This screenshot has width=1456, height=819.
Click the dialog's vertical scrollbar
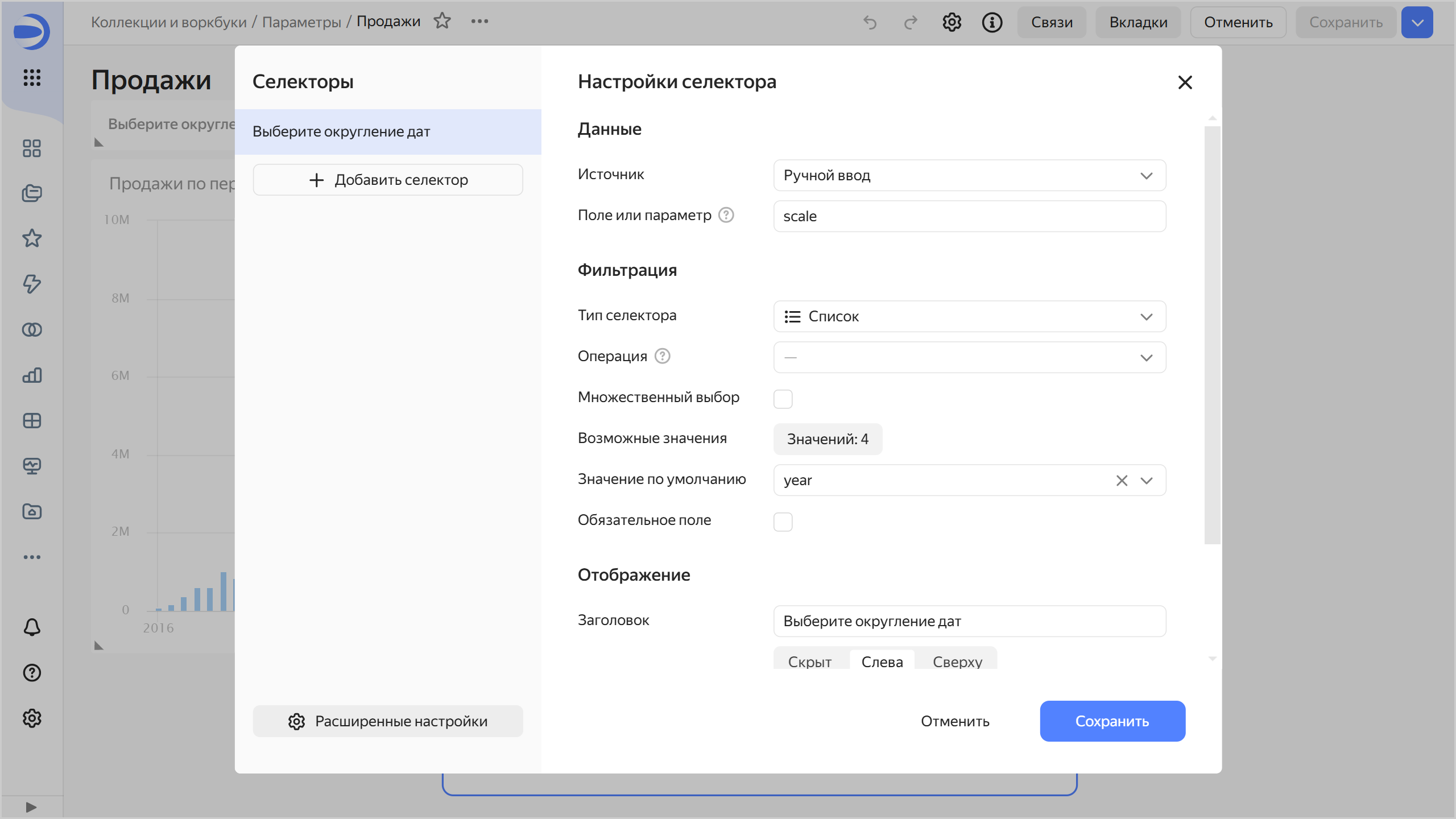tap(1212, 334)
